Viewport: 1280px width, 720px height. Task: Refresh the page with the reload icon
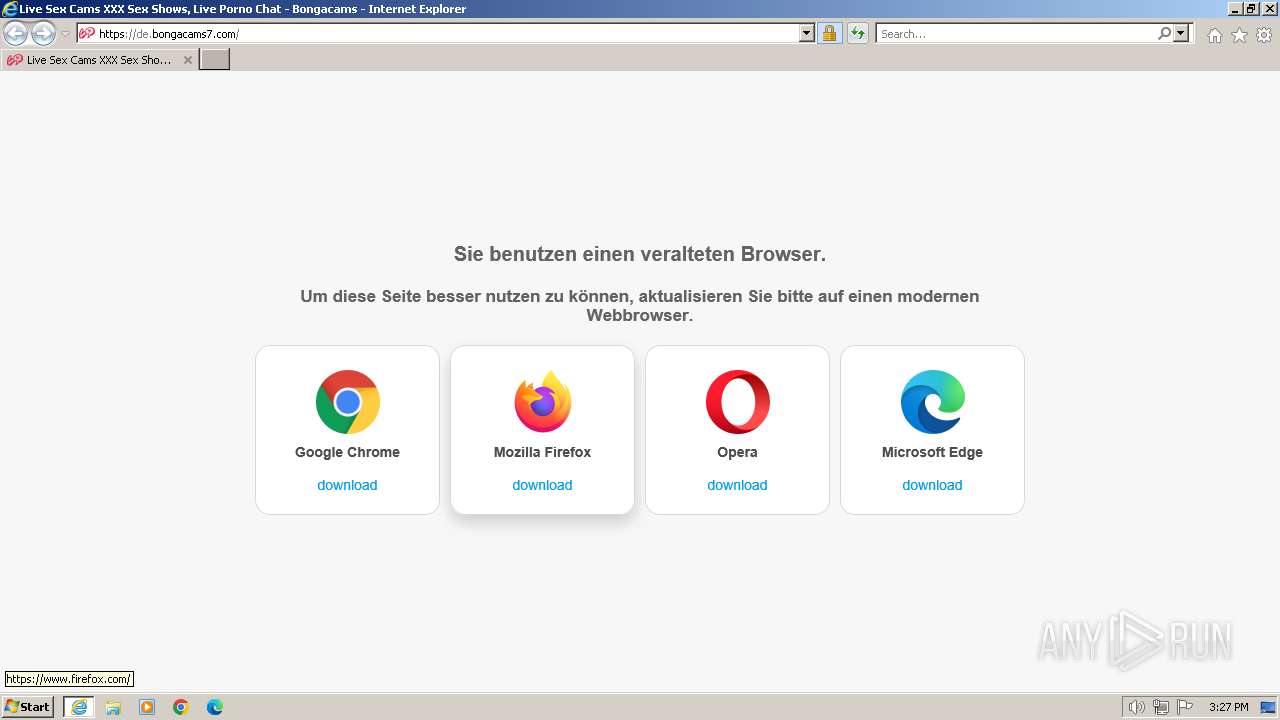[x=857, y=33]
